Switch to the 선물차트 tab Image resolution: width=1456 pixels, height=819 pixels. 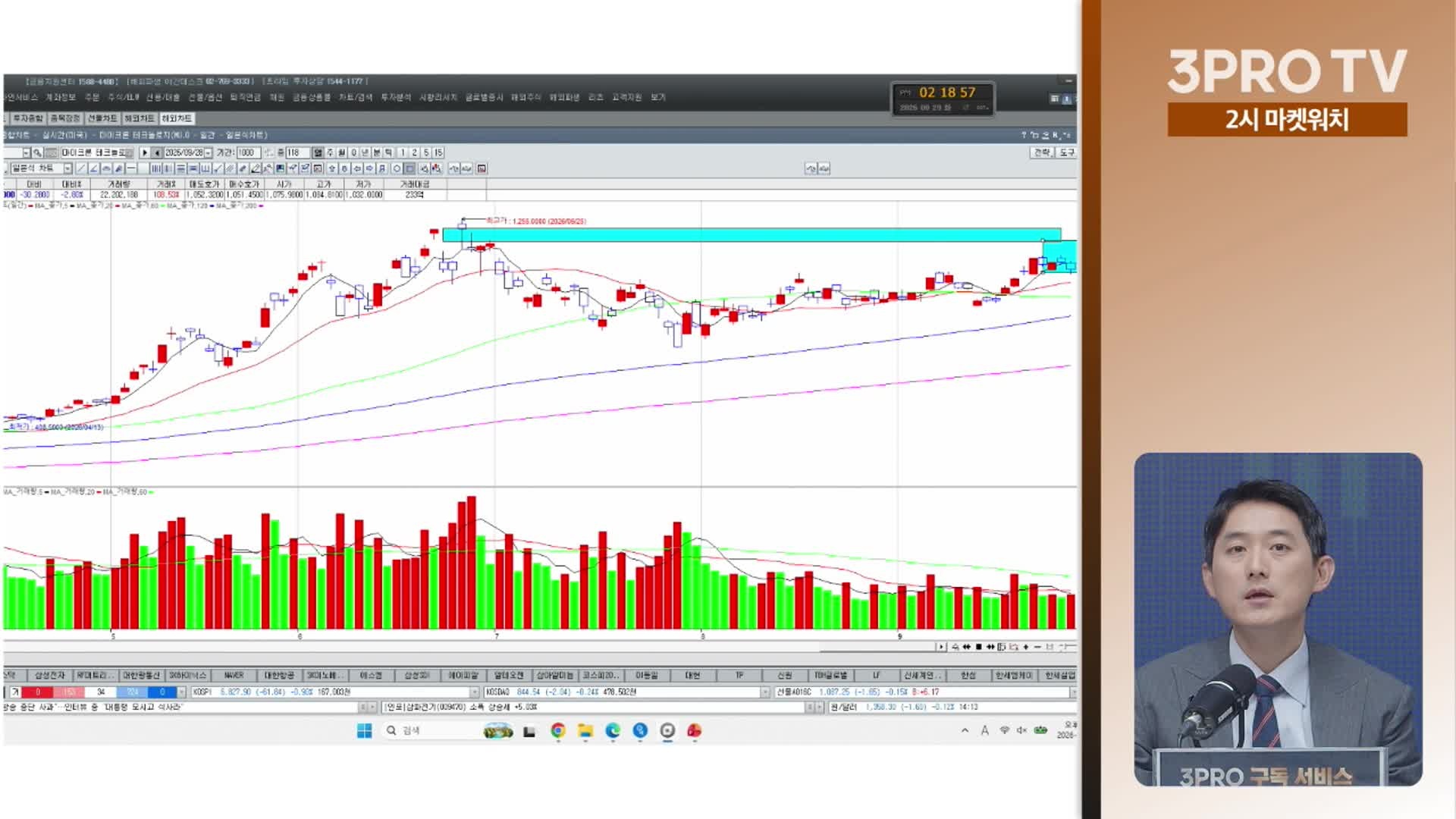pos(102,118)
